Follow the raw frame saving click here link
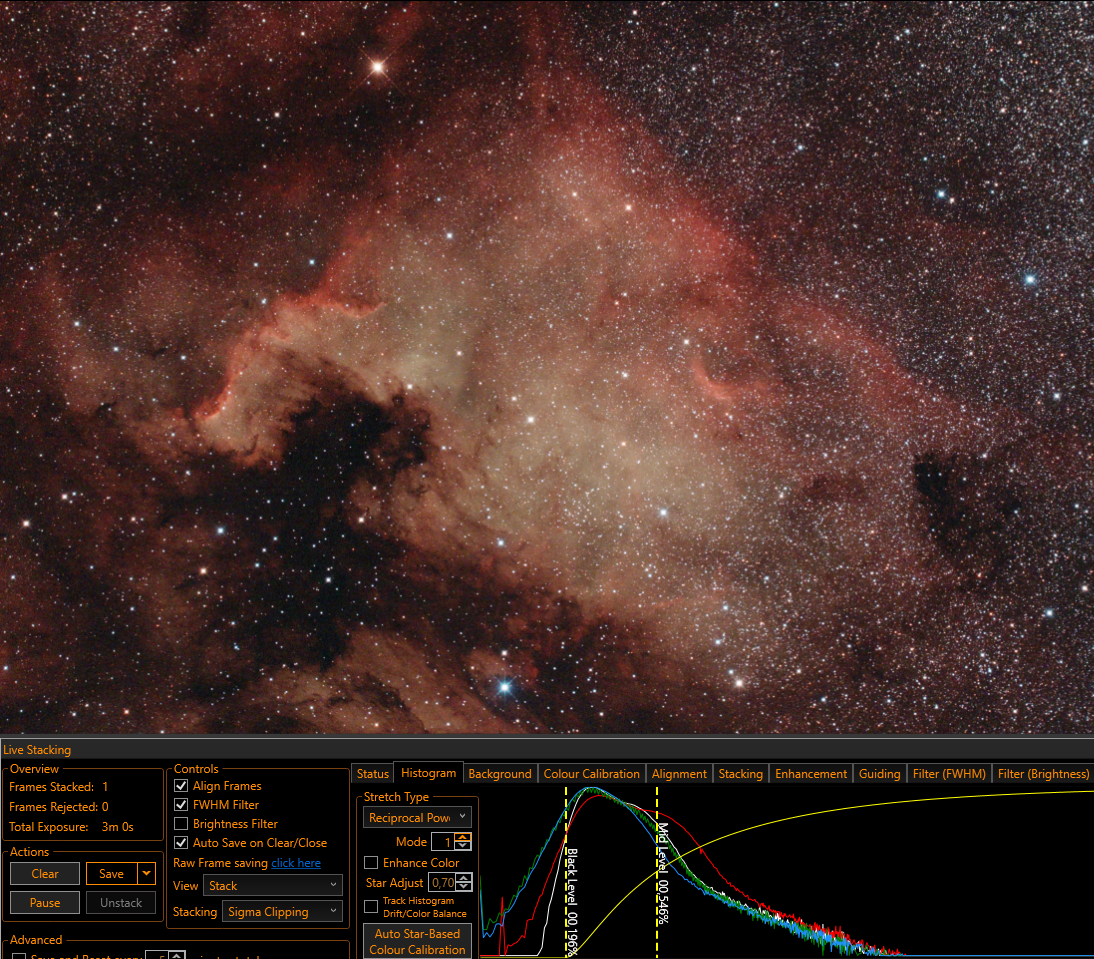This screenshot has height=959, width=1094. 296,863
